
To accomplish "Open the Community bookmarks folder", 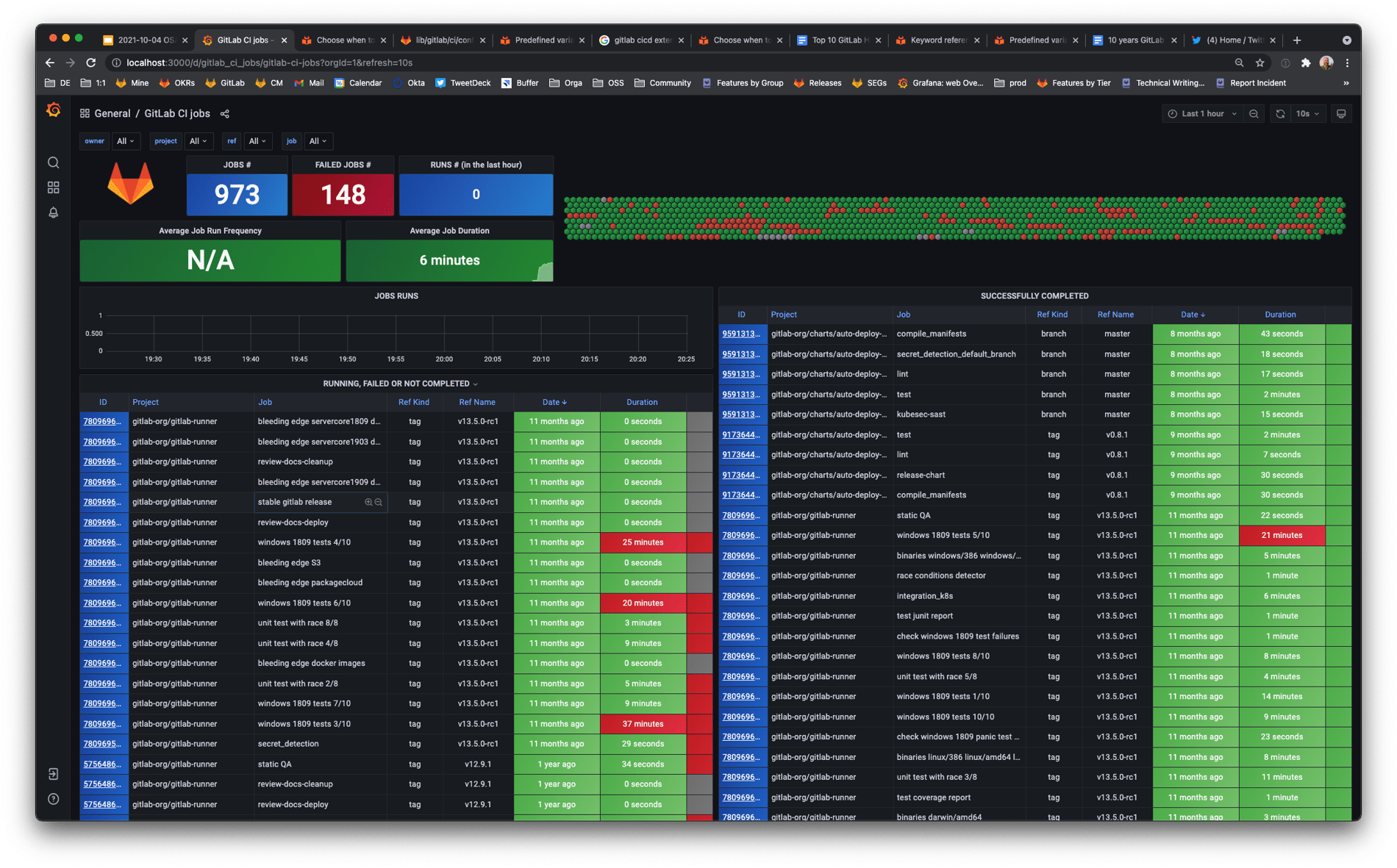I will tap(662, 83).
